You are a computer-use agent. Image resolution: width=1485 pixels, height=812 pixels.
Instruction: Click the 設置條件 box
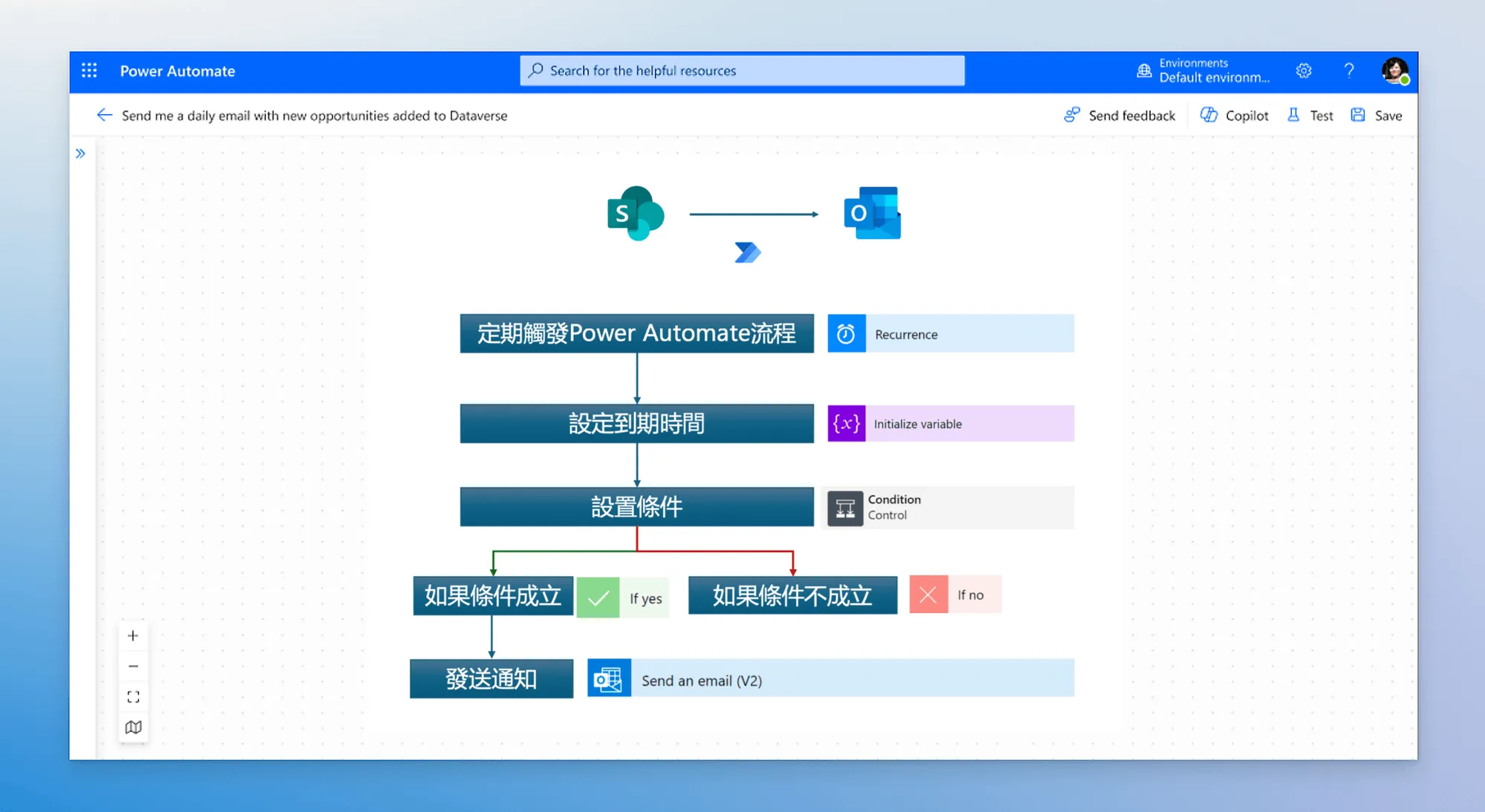[x=636, y=507]
